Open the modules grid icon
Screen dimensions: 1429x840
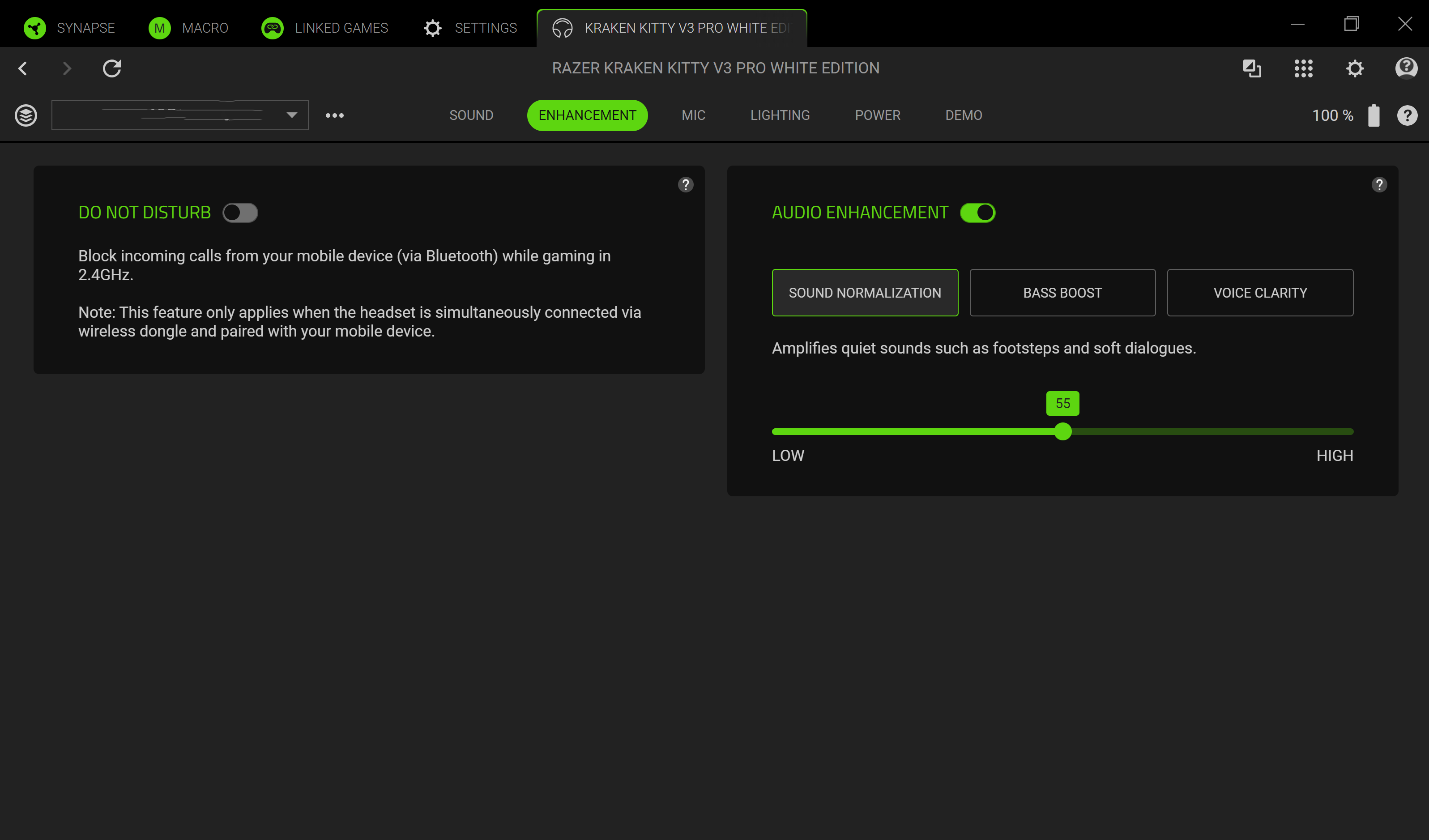pyautogui.click(x=1303, y=68)
